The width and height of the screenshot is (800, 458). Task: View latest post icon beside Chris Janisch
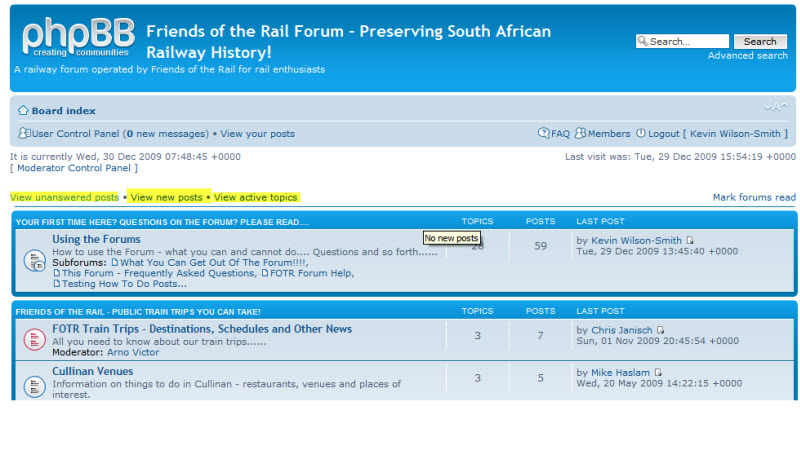660,330
